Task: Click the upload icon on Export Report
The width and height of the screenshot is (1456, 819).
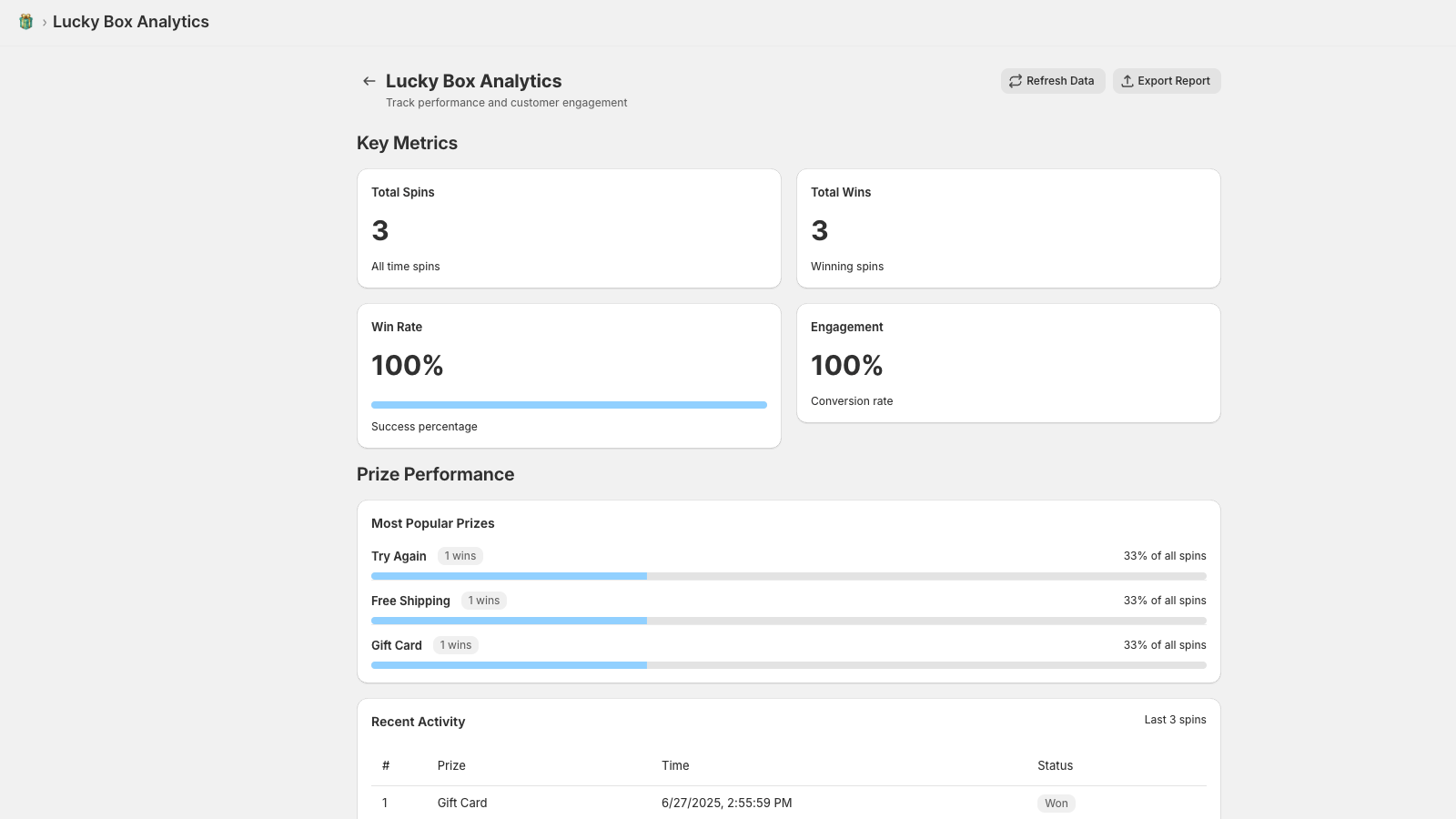Action: (x=1127, y=81)
